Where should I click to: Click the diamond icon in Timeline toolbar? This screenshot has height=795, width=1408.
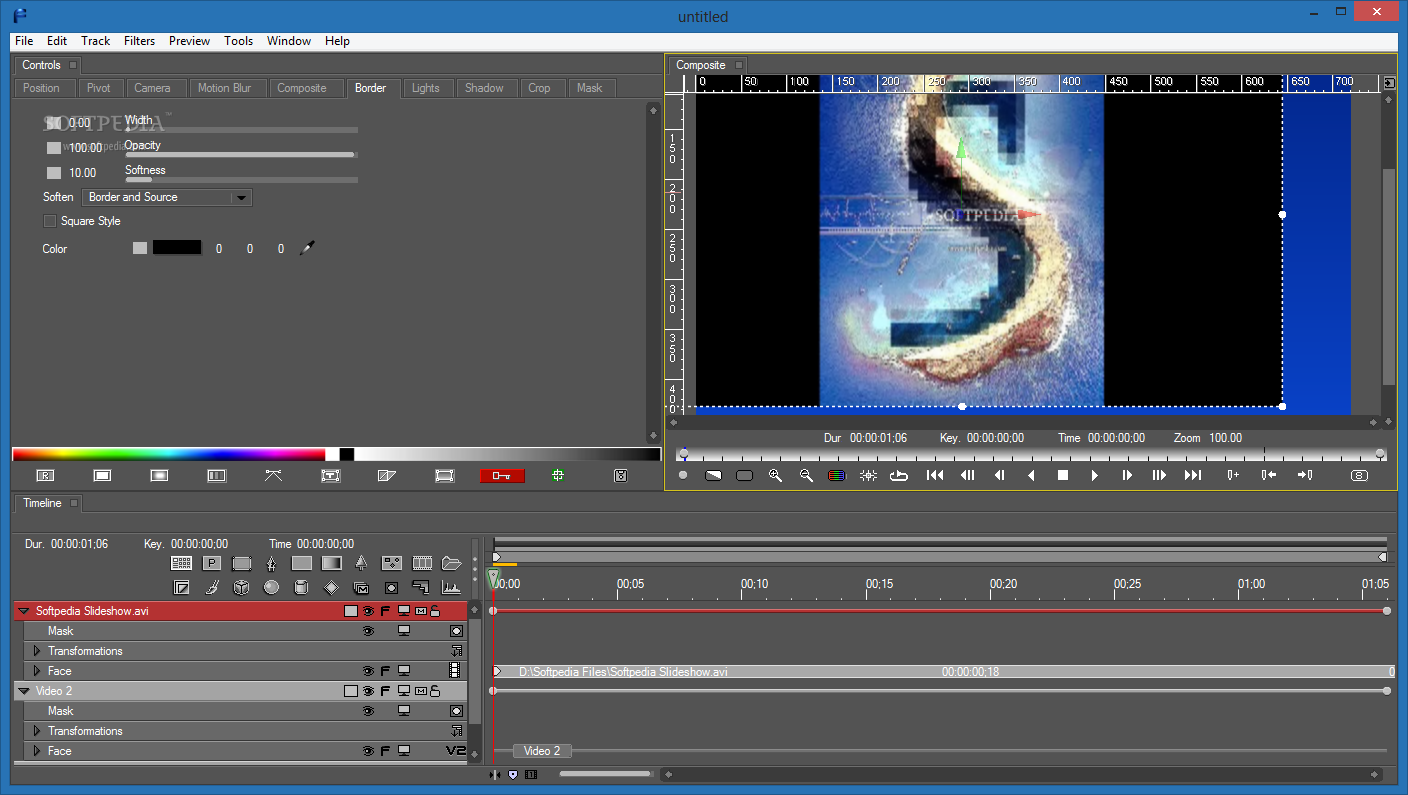coord(331,587)
